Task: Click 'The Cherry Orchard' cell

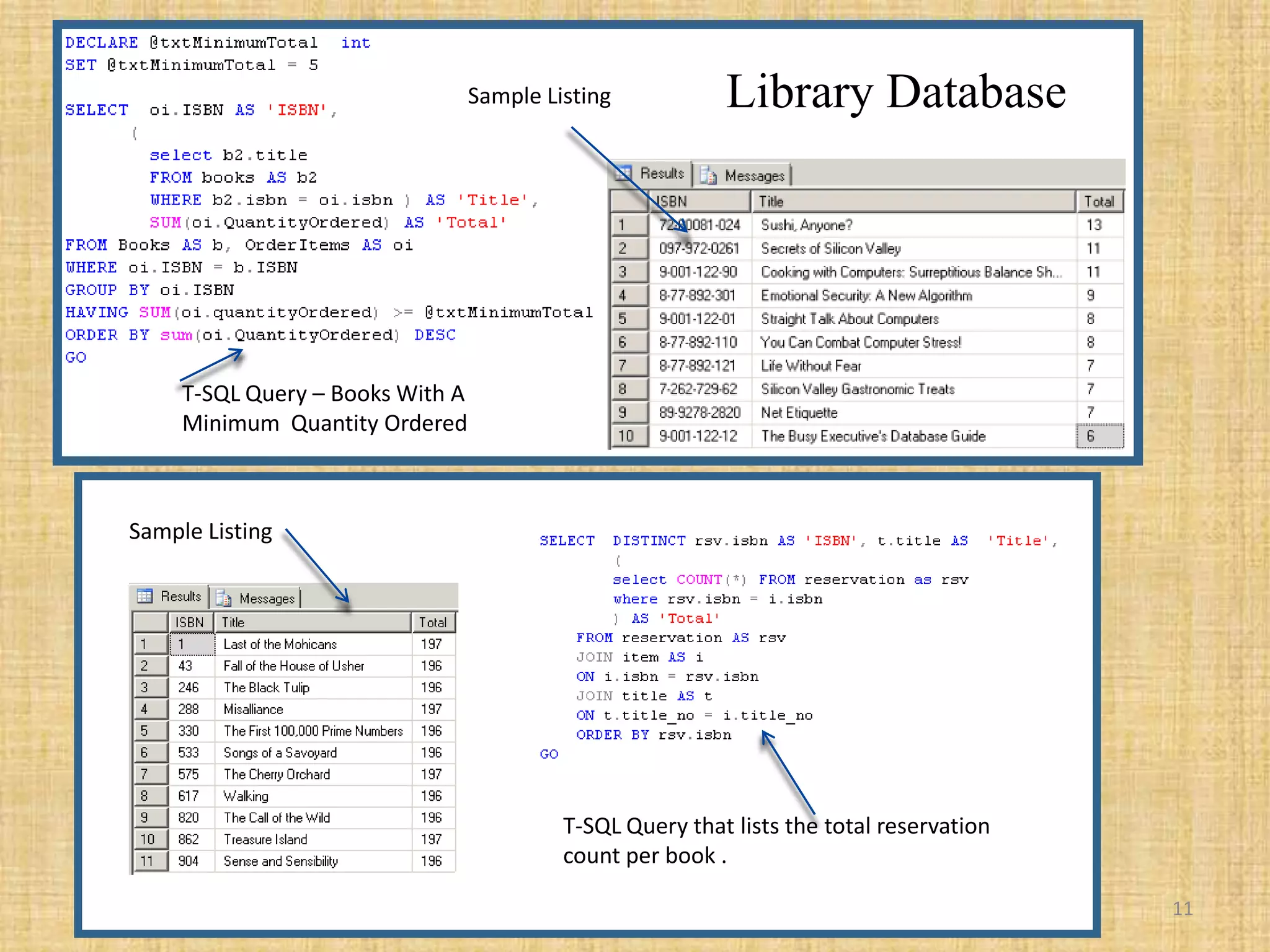Action: (x=313, y=775)
